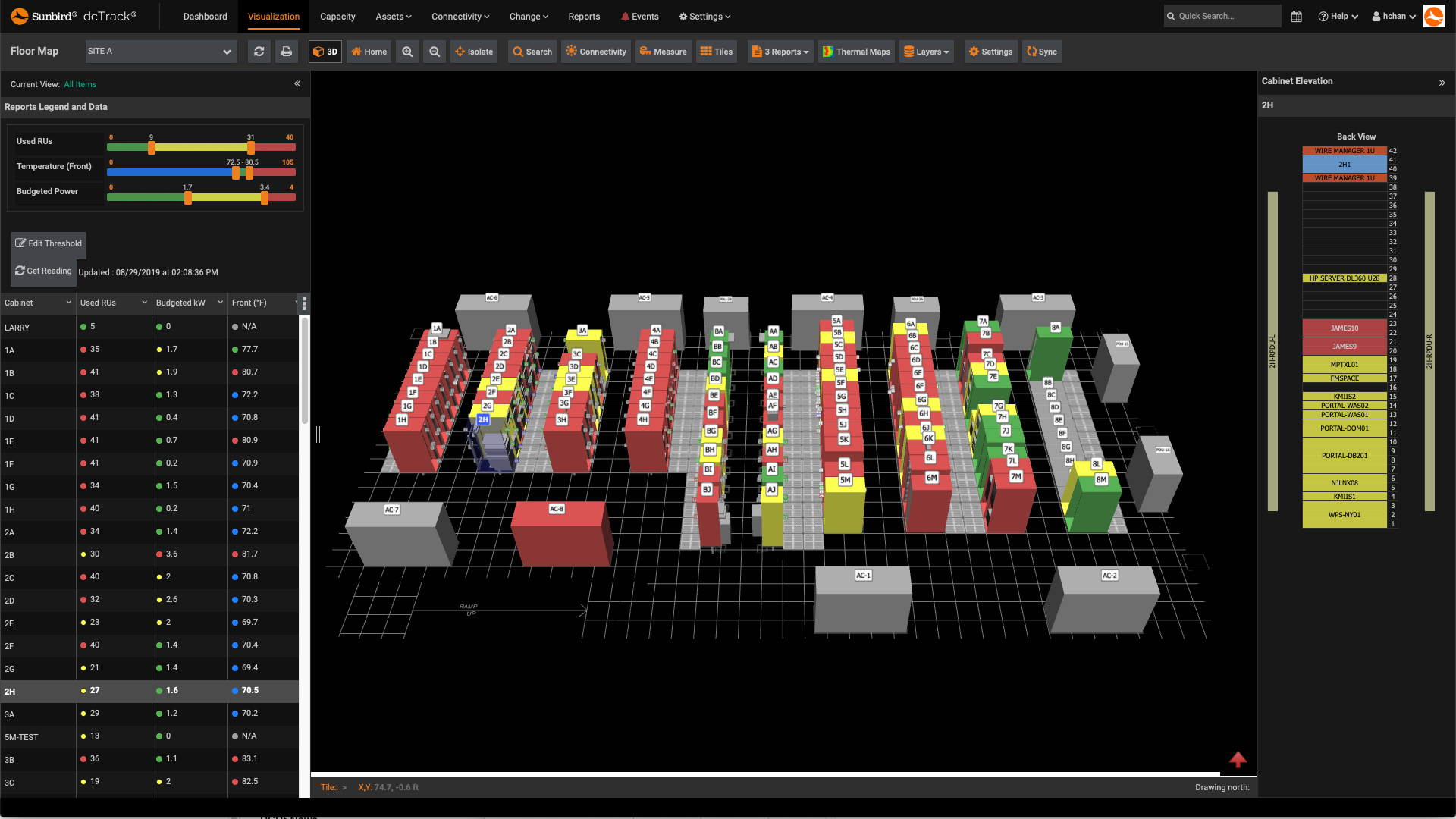Image resolution: width=1456 pixels, height=819 pixels.
Task: Open the SITE A floor map dropdown
Action: coord(160,52)
